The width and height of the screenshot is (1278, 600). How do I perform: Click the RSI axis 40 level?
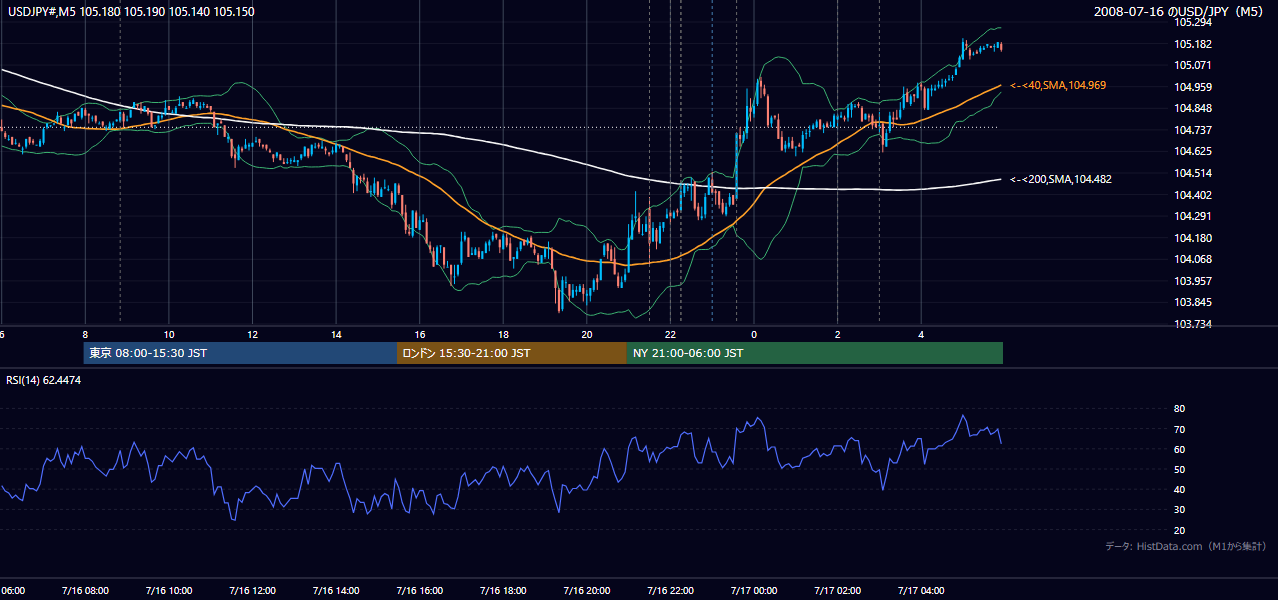(1179, 489)
